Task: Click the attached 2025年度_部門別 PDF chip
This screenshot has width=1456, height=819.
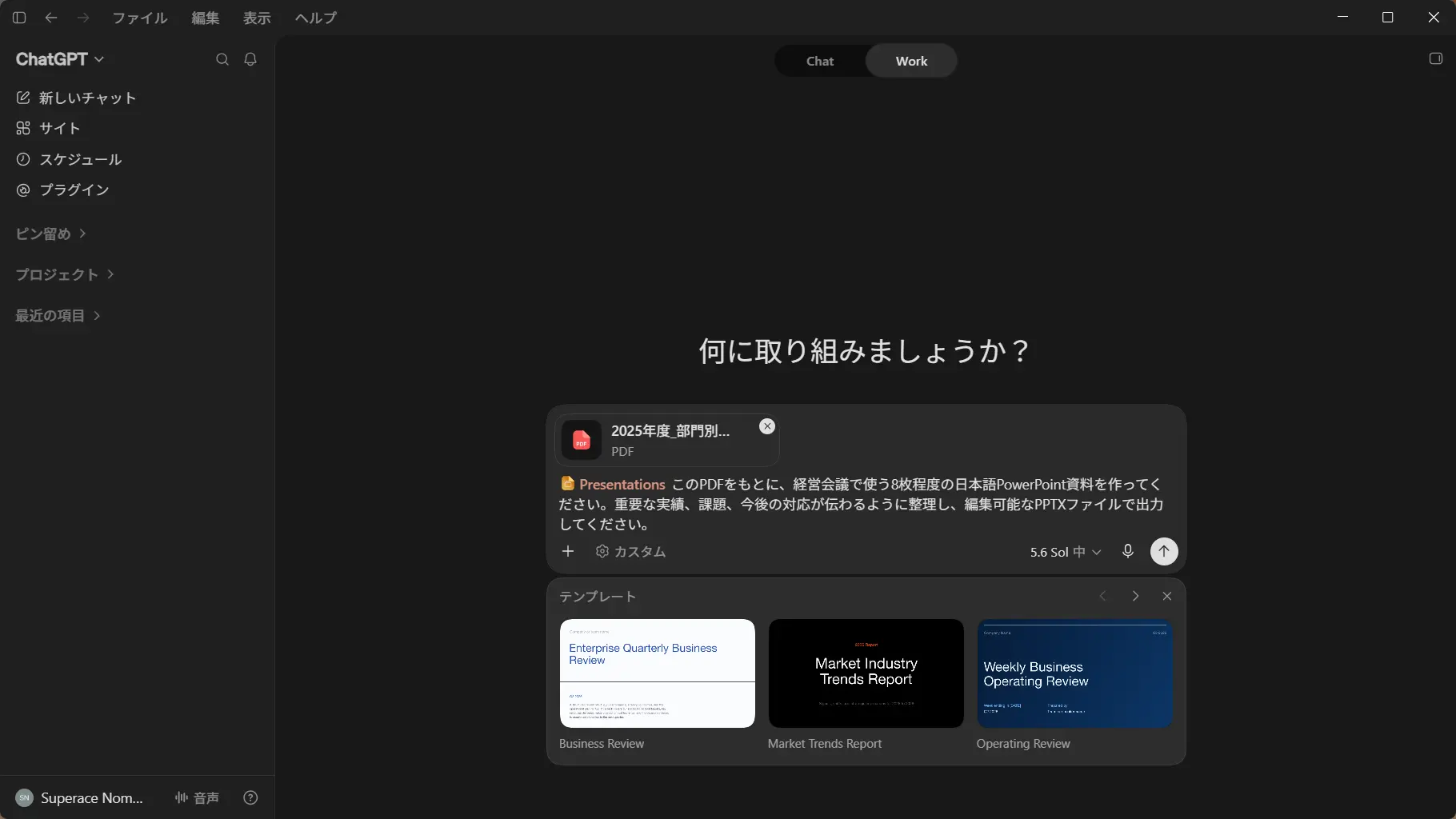Action: tap(666, 440)
